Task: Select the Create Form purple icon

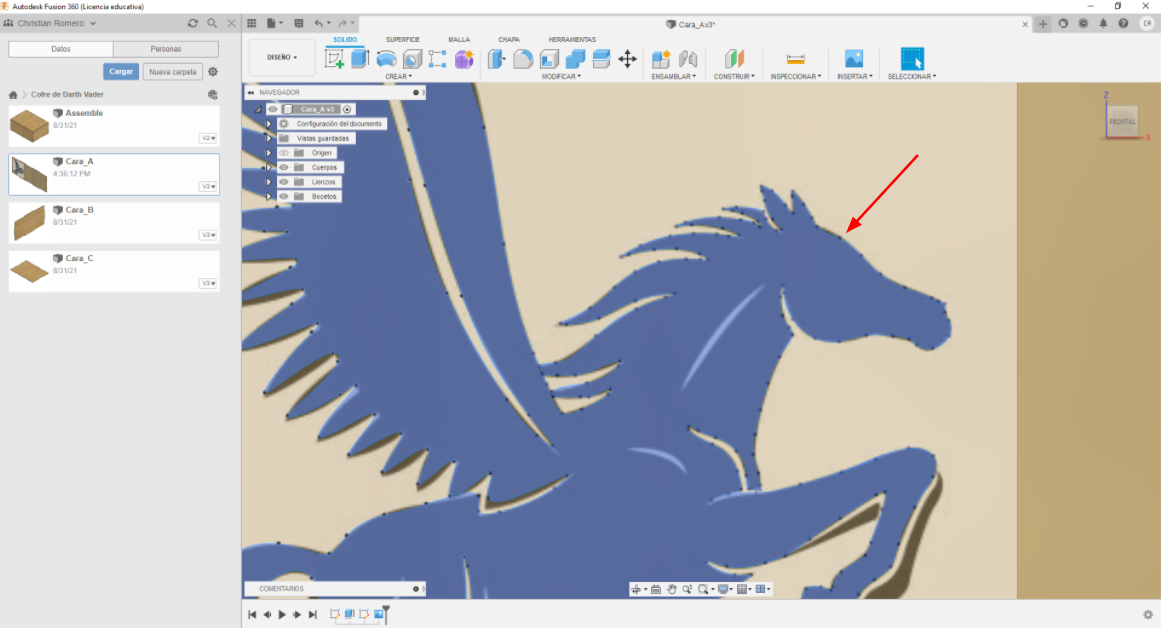Action: point(464,59)
